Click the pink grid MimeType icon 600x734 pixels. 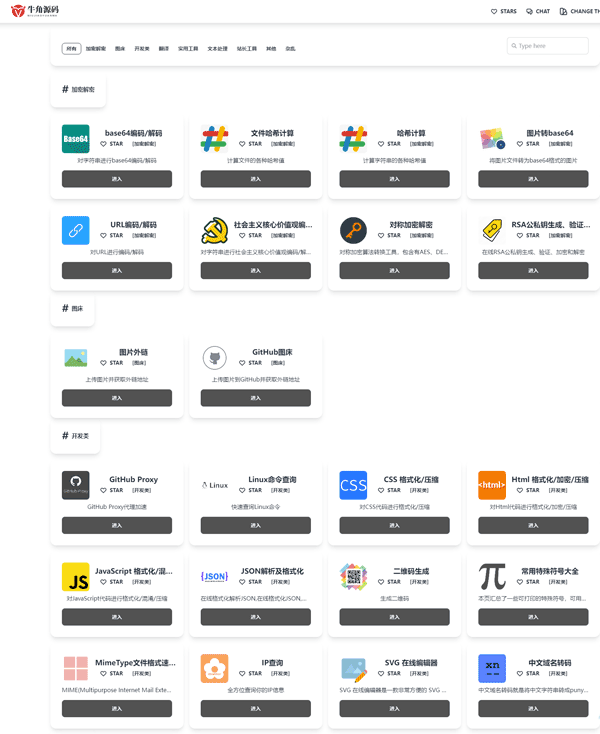75,668
